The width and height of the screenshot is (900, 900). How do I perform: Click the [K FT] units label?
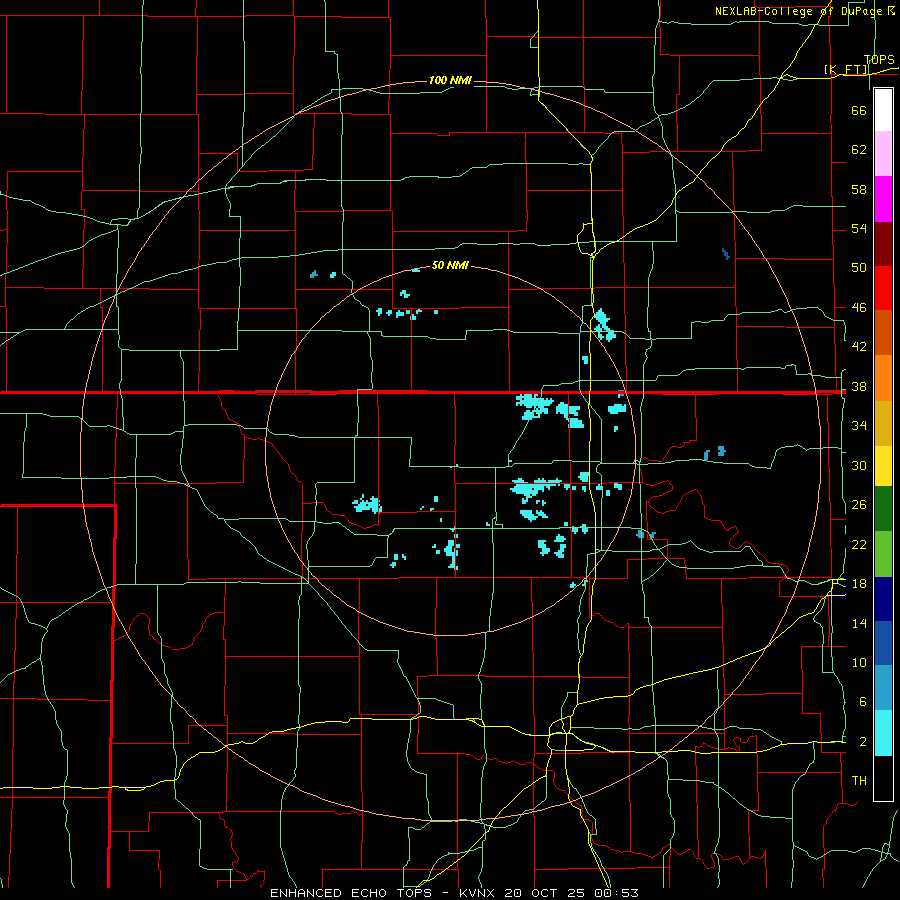[846, 69]
